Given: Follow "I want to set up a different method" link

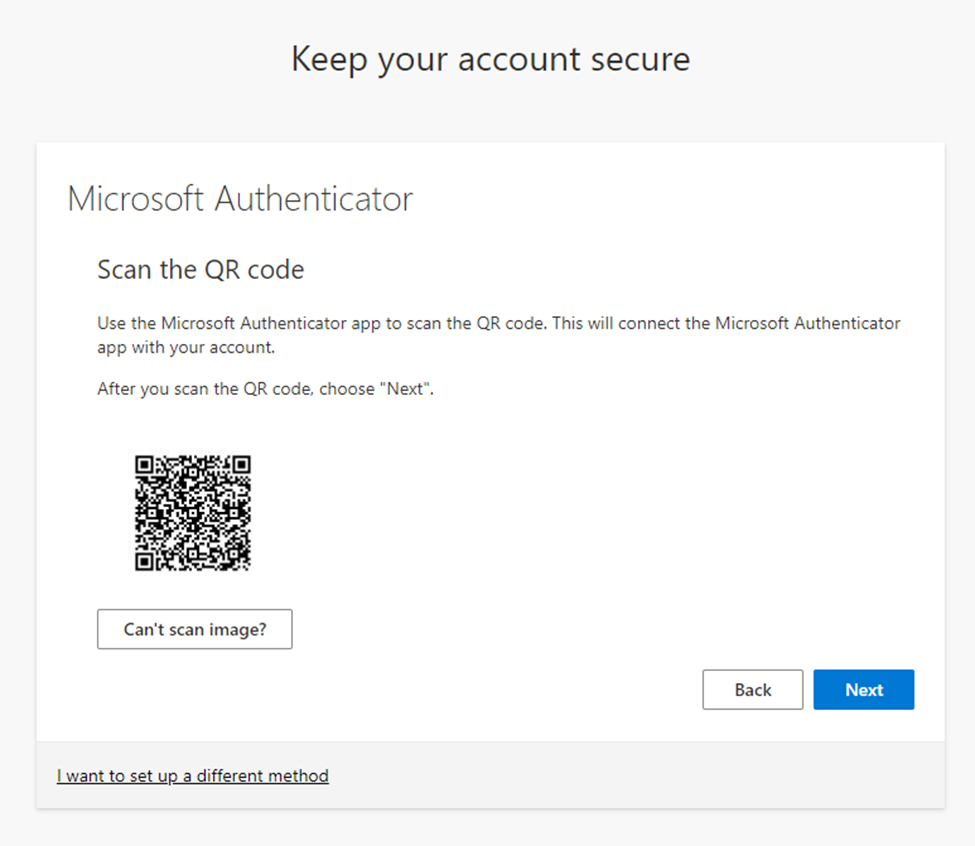Looking at the screenshot, I should 193,776.
